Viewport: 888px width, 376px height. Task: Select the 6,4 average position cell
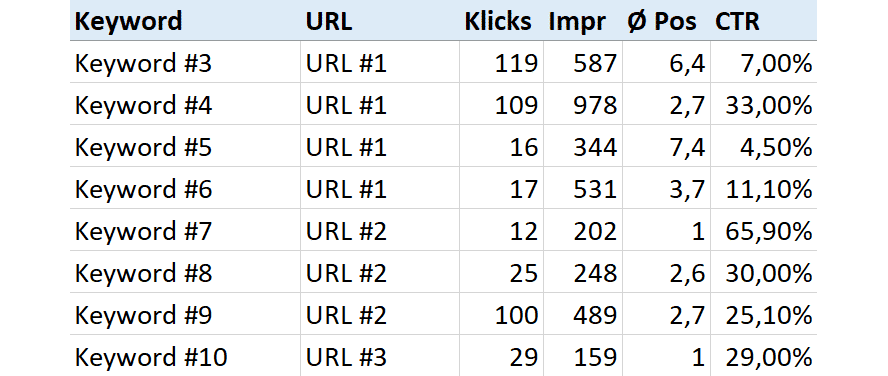tap(667, 62)
